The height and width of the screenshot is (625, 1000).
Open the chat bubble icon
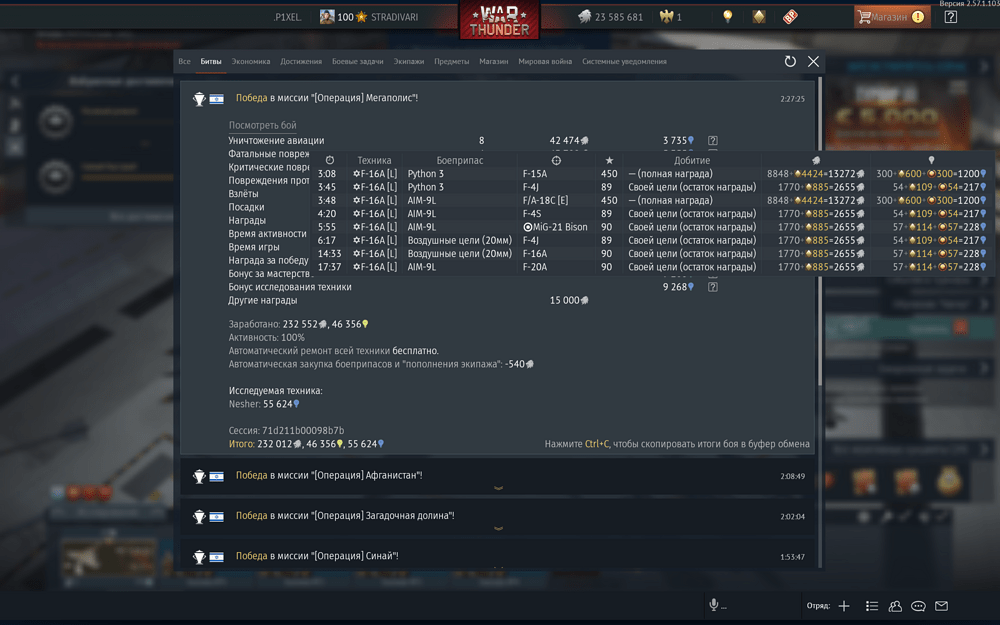918,606
